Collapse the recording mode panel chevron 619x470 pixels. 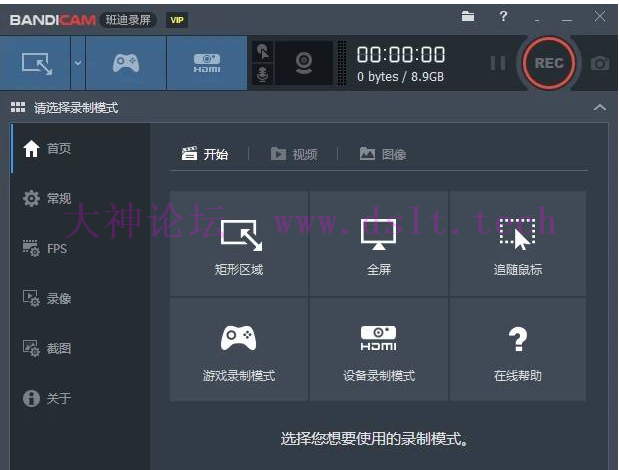click(x=599, y=107)
